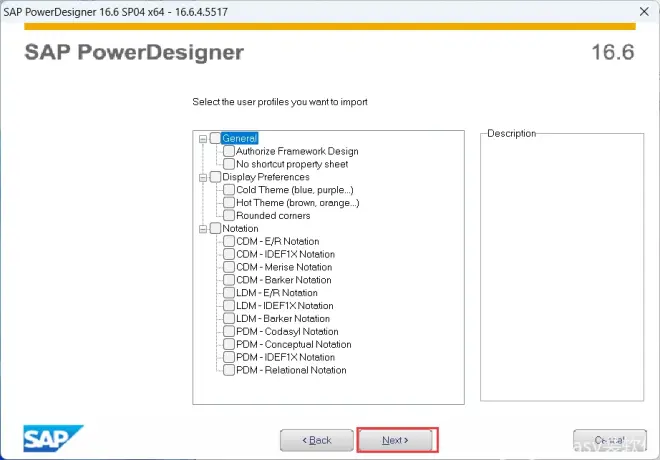Check the Notation group checkbox

point(215,228)
